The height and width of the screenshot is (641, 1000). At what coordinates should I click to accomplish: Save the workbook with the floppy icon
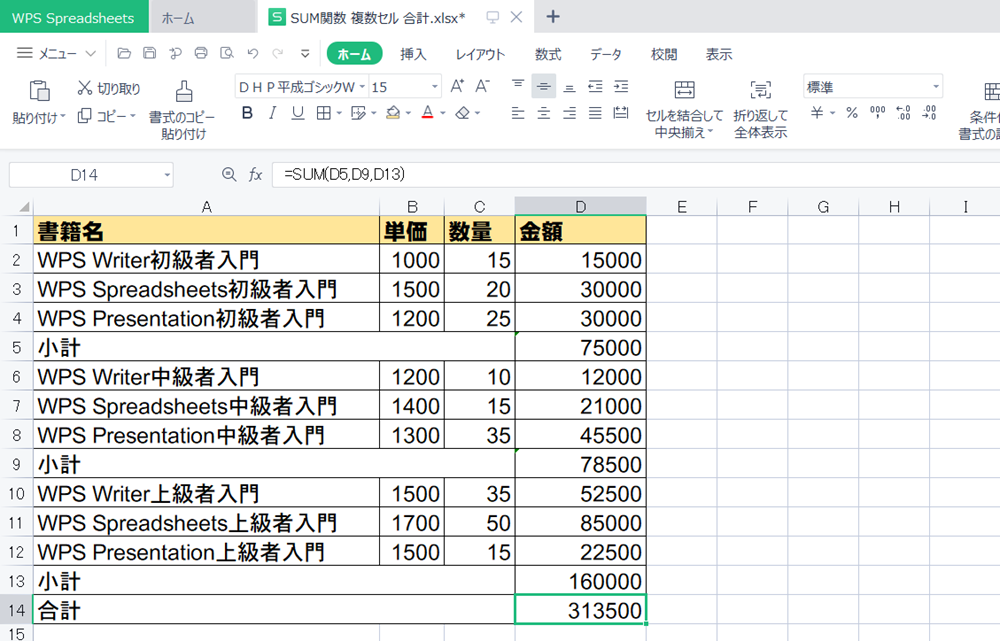[x=149, y=54]
